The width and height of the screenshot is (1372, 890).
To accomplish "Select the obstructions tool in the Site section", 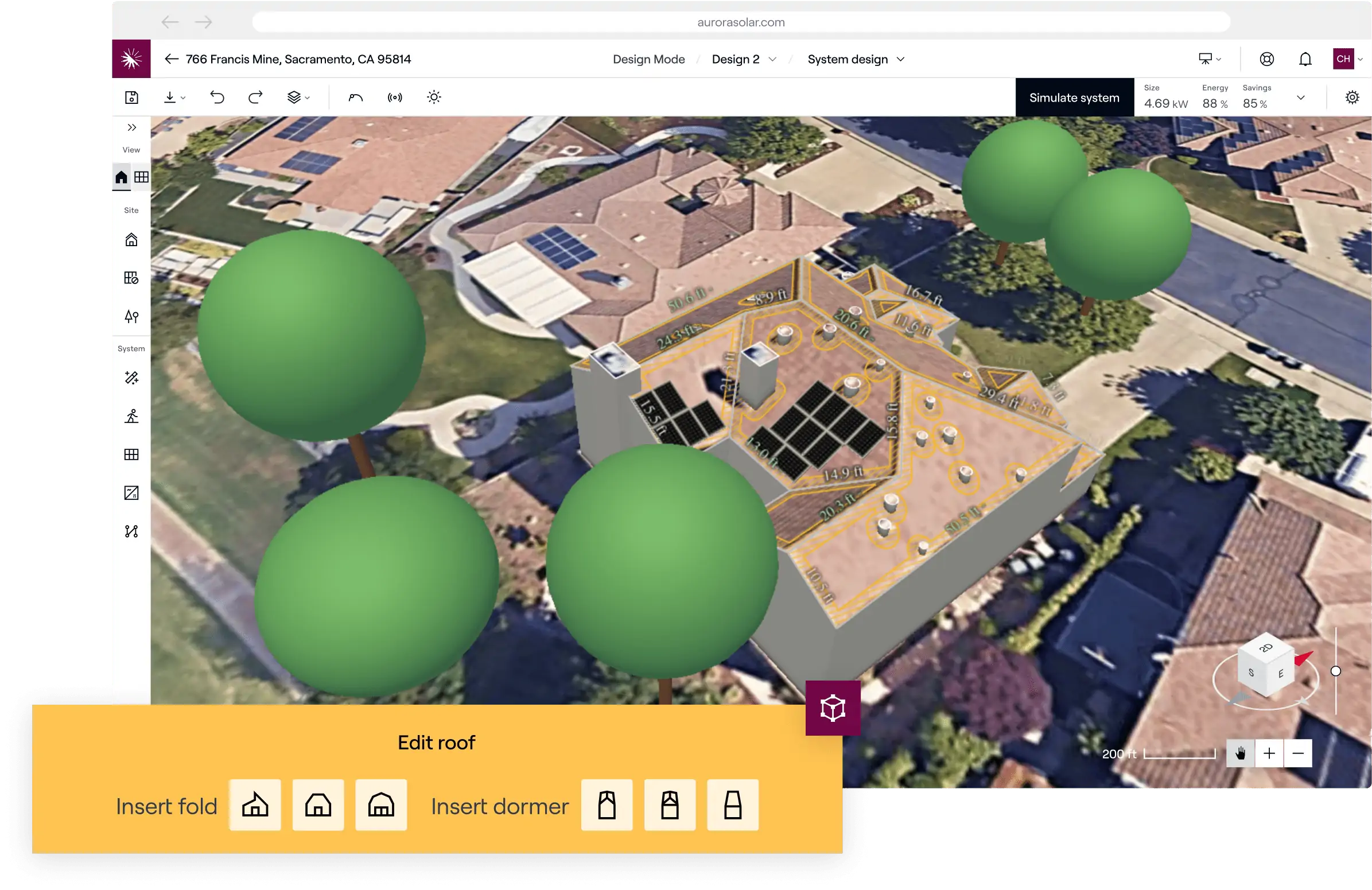I will 131,277.
